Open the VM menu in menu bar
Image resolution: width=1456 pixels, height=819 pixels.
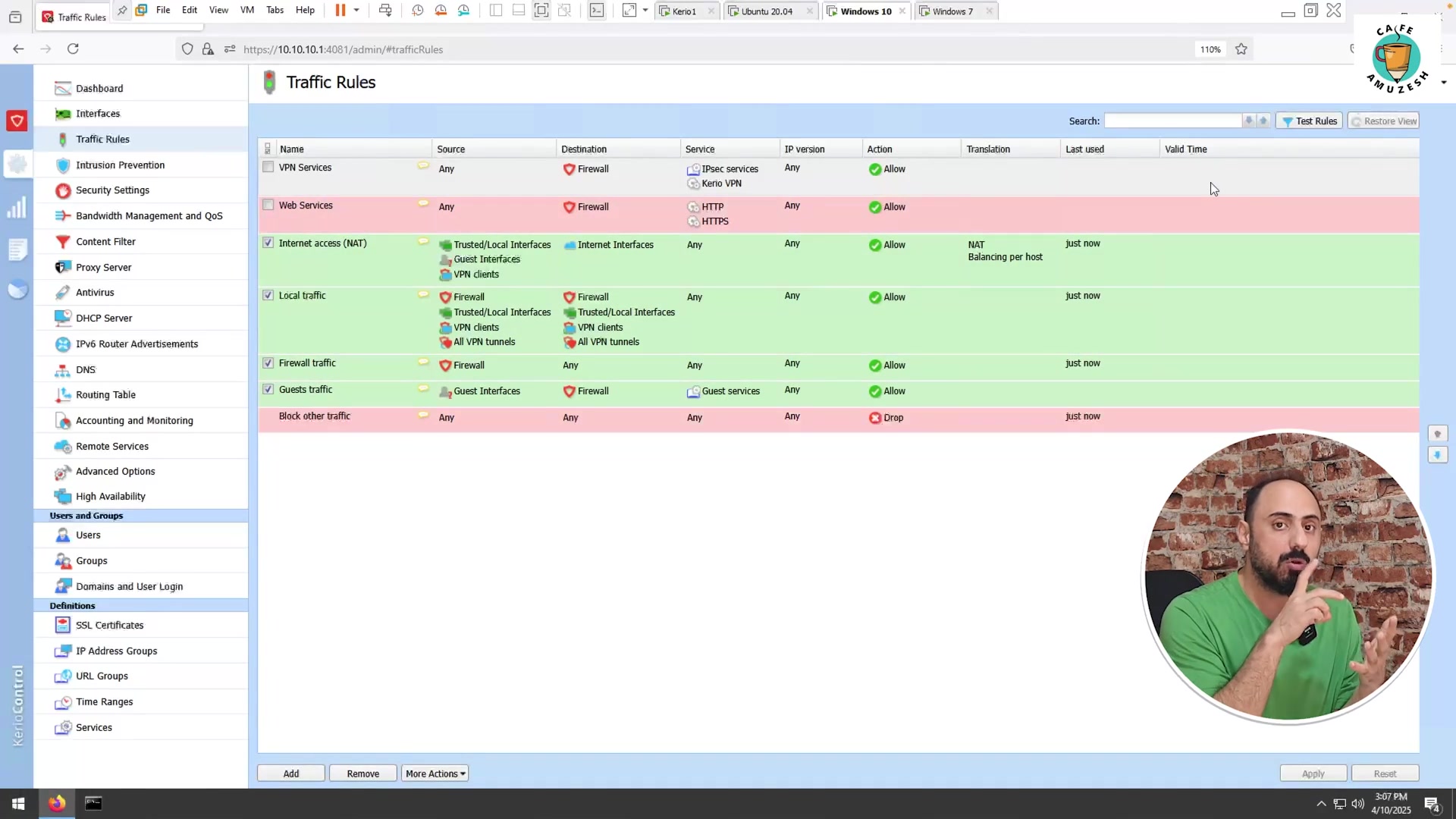(247, 10)
